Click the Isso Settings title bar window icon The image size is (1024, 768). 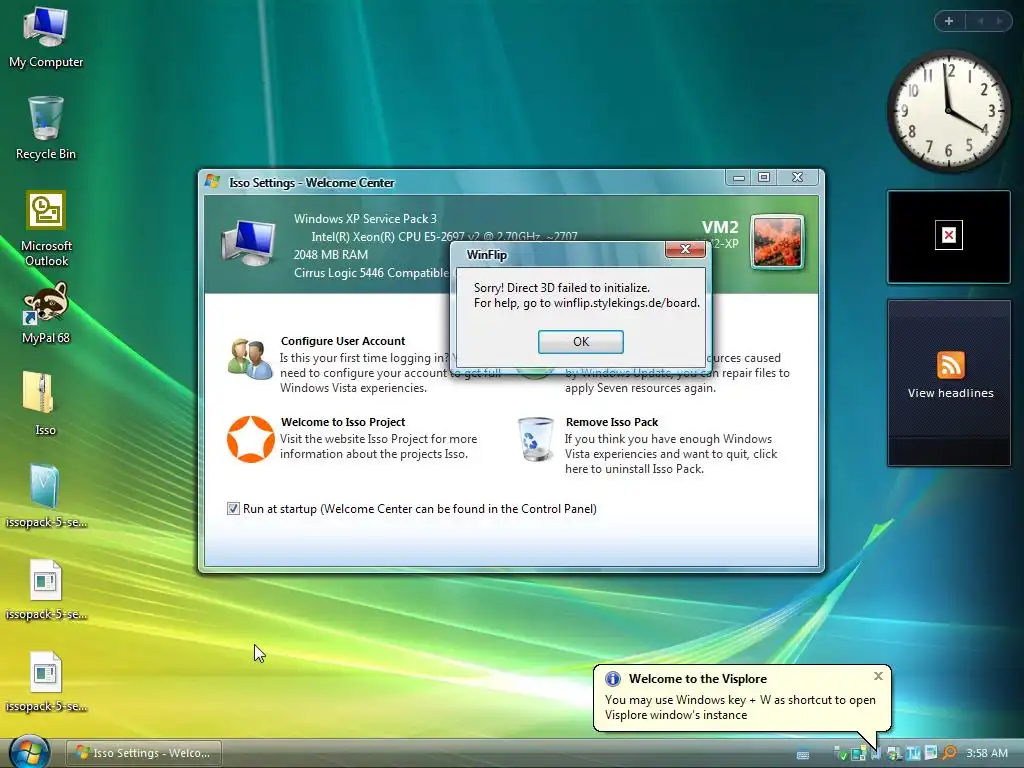(x=212, y=182)
